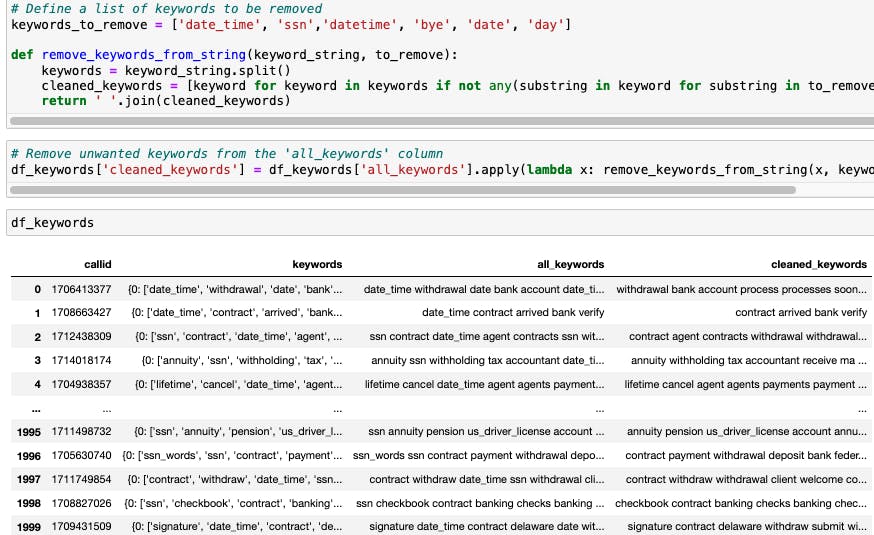The image size is (874, 535).
Task: Click the all_keywords column header
Action: coord(570,264)
